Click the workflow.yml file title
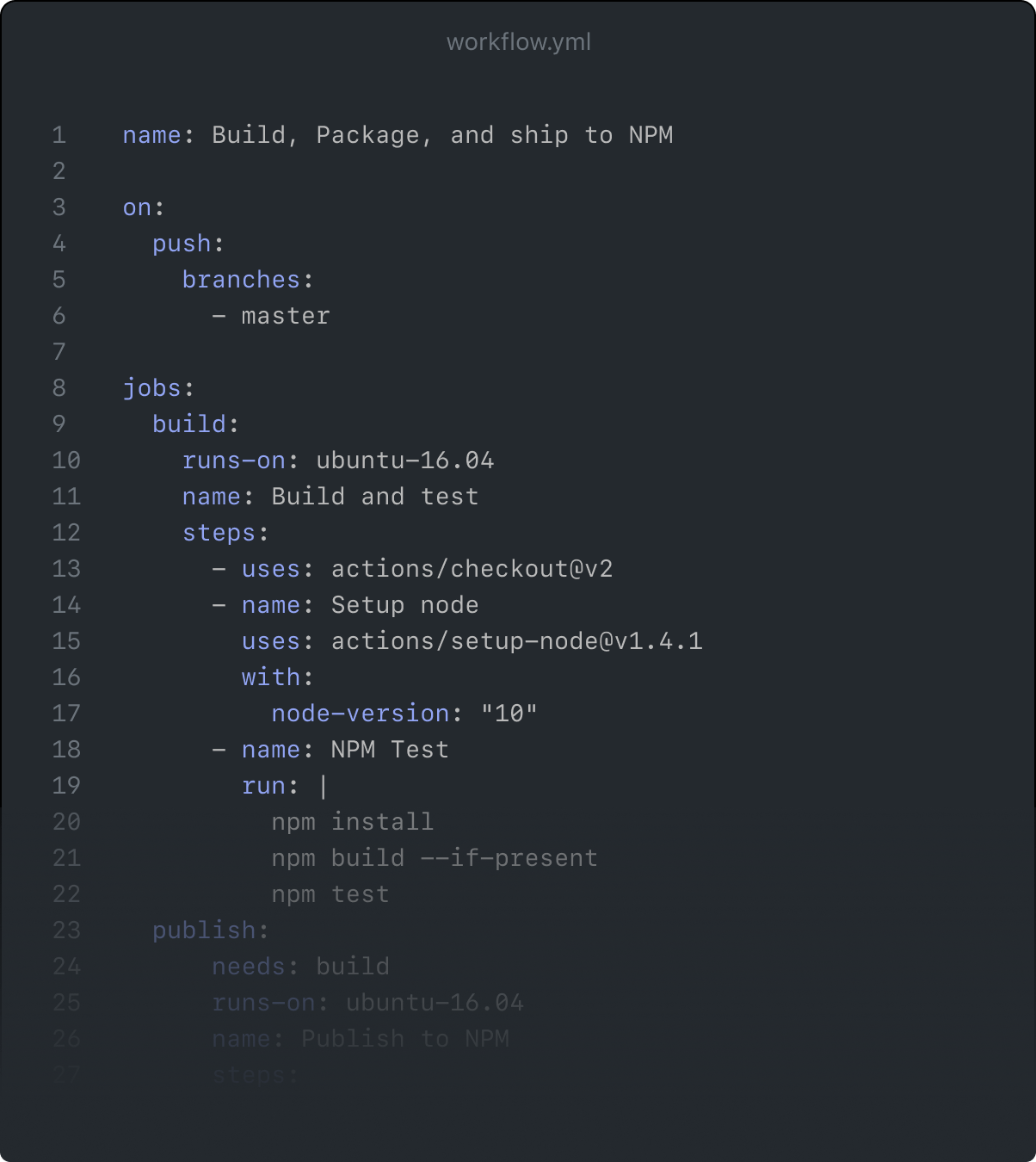1036x1162 pixels. [x=518, y=42]
